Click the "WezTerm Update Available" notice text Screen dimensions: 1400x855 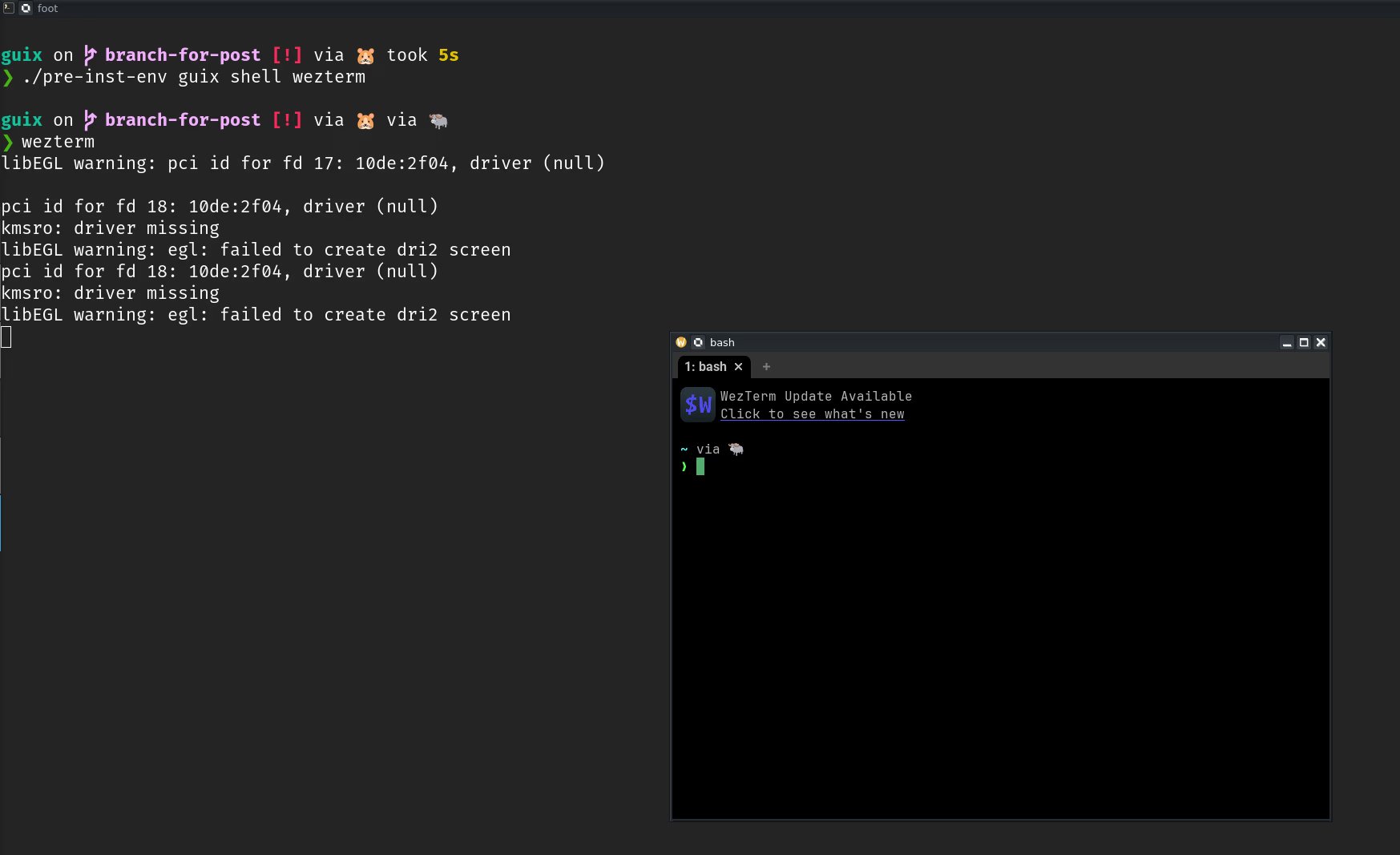point(816,397)
